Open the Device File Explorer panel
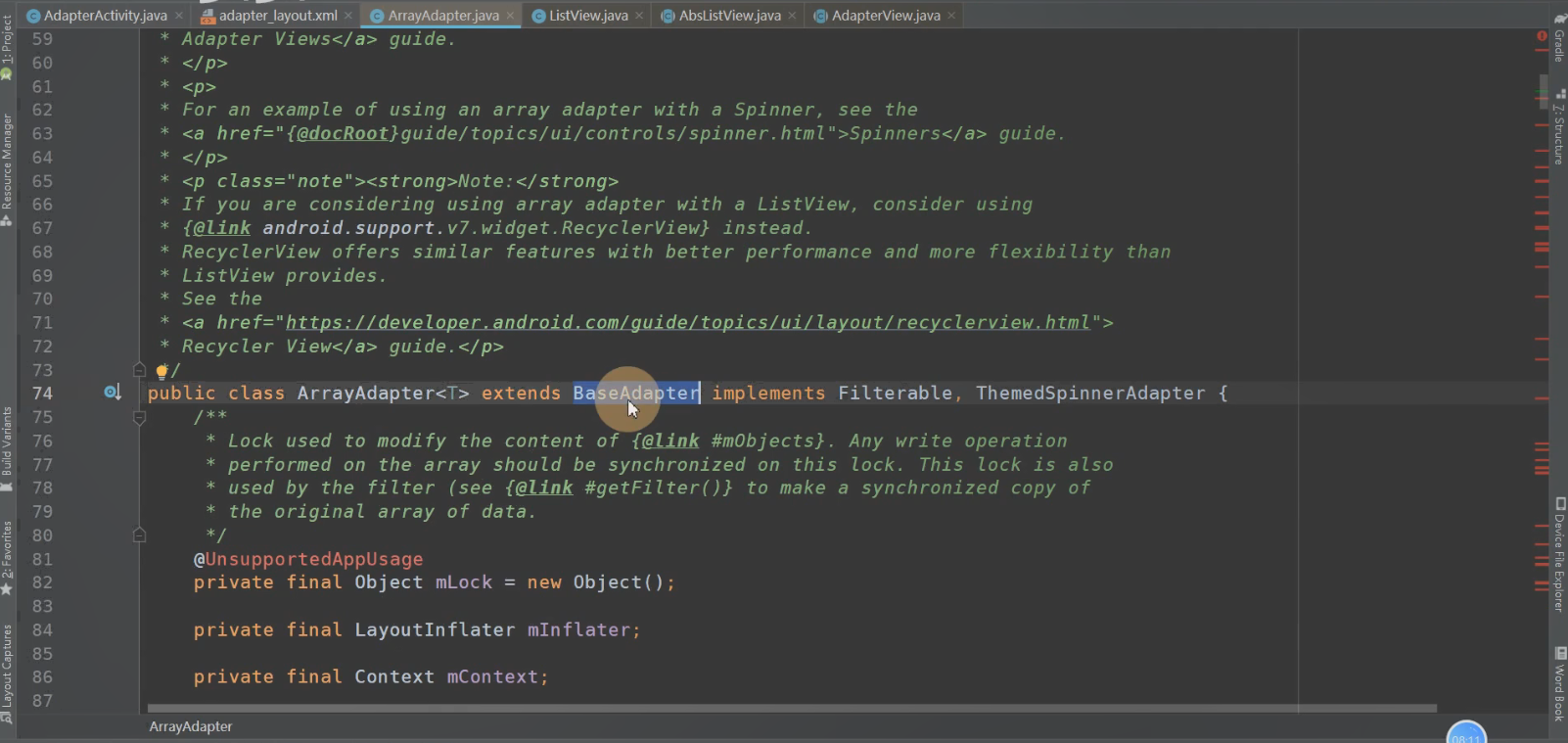Image resolution: width=1568 pixels, height=743 pixels. pyautogui.click(x=1559, y=554)
